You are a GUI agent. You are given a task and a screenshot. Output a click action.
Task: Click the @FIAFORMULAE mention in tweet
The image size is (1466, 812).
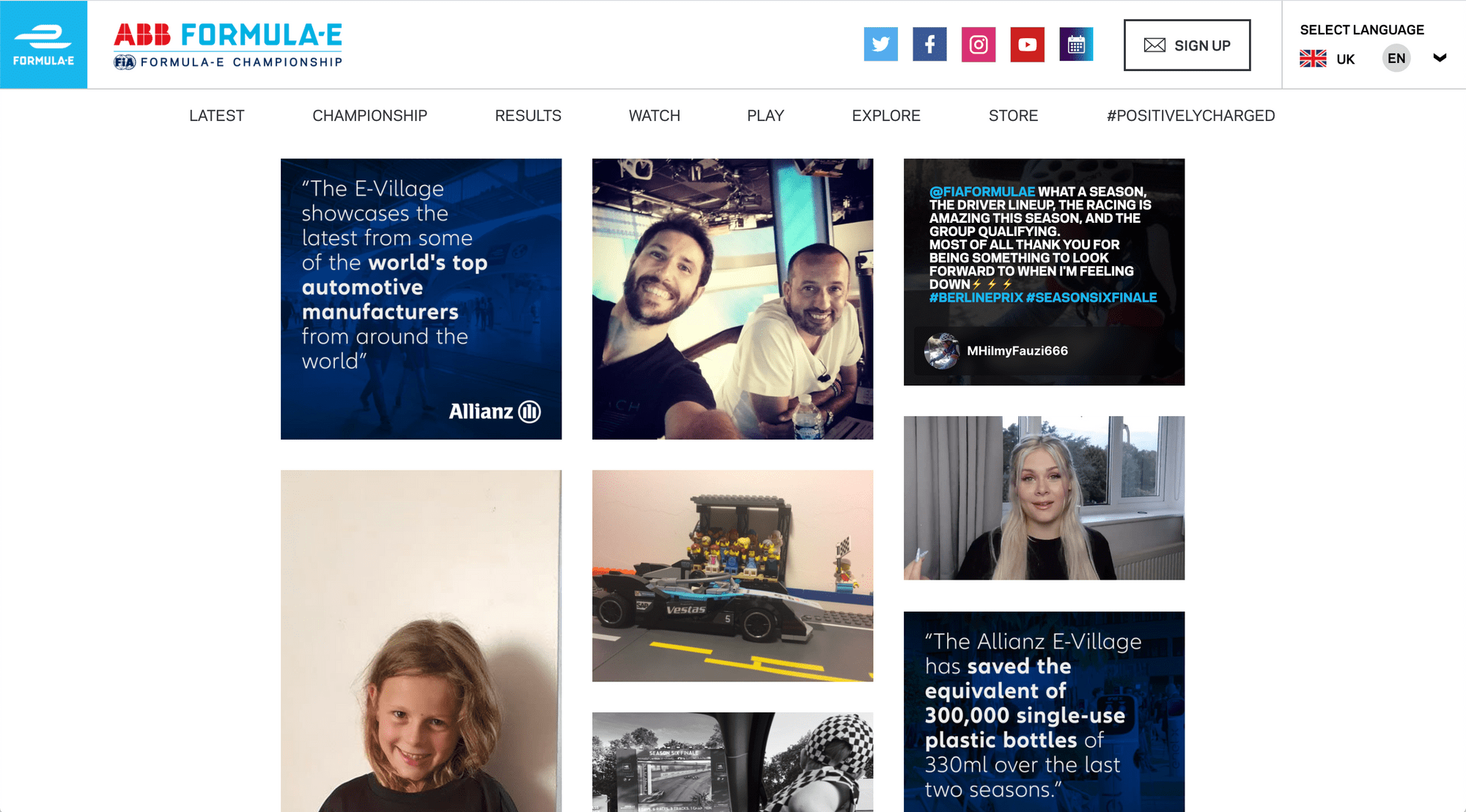point(982,192)
